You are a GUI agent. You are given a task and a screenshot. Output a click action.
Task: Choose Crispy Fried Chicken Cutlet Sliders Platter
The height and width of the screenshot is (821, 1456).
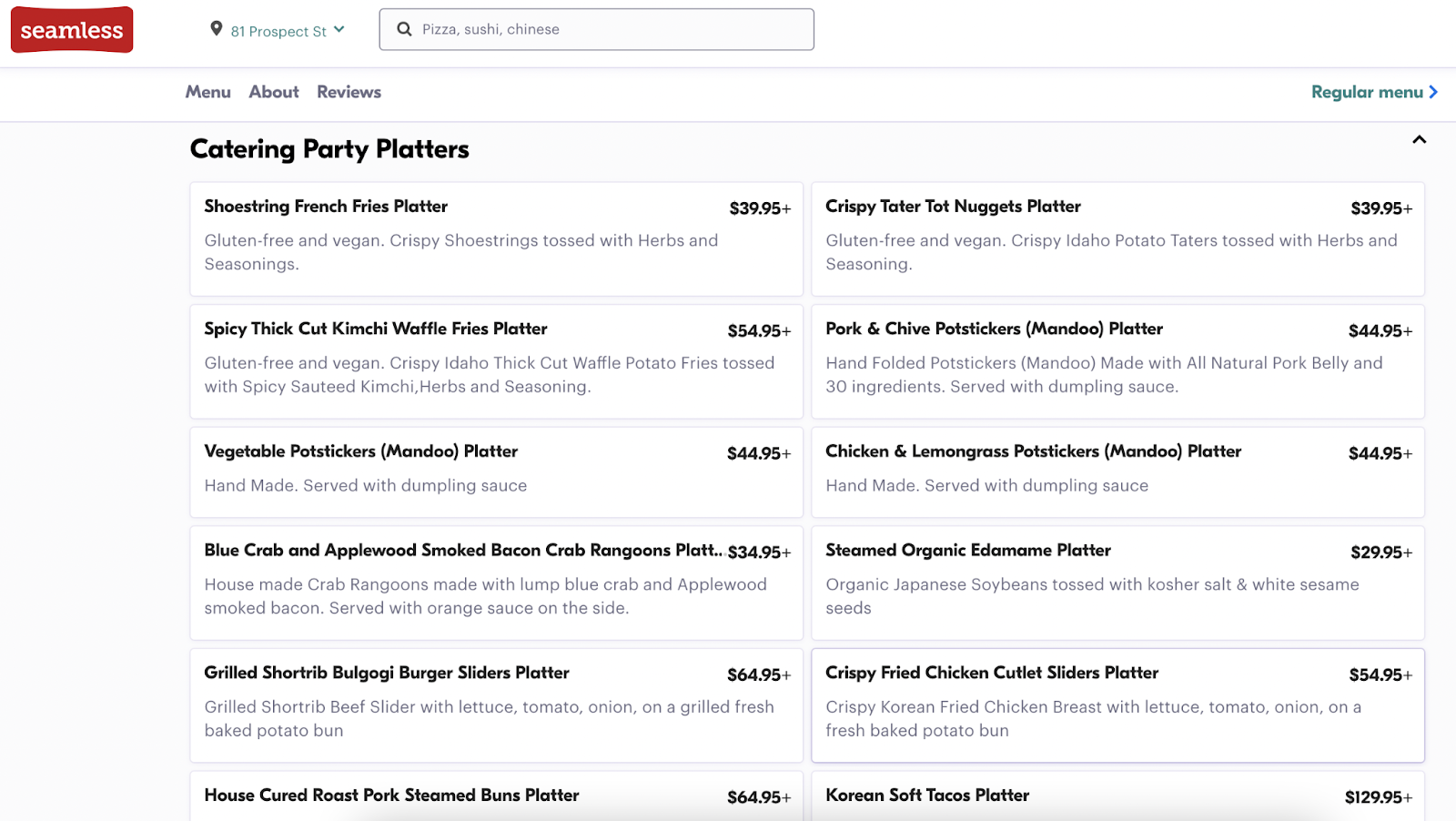(x=1117, y=704)
